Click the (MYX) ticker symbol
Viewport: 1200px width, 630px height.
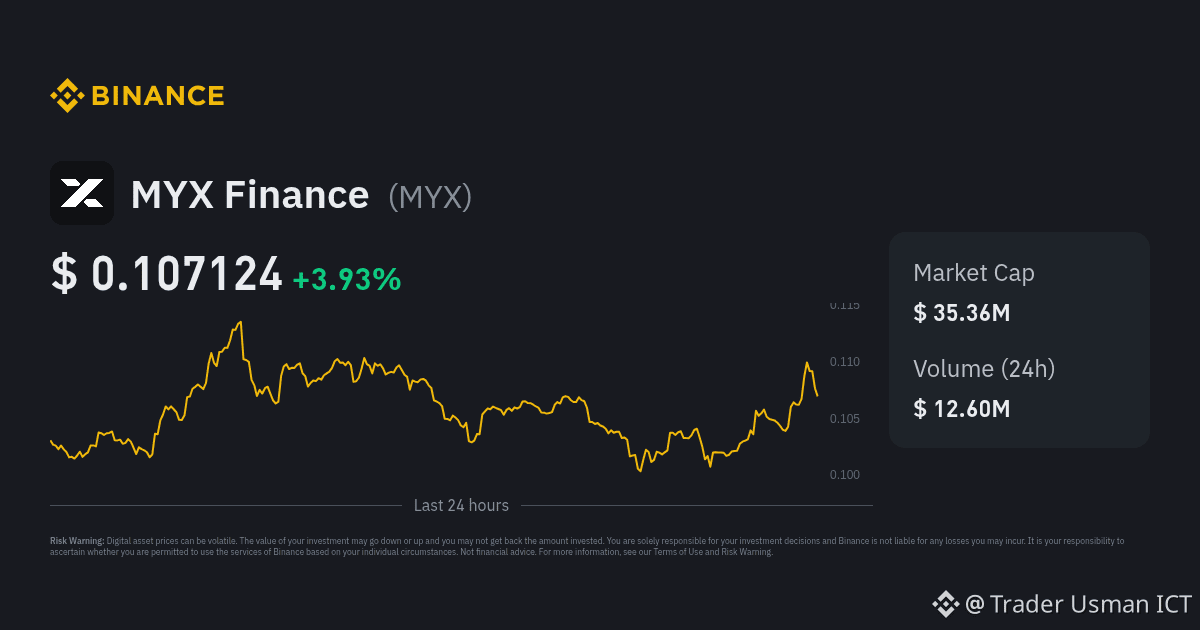[430, 196]
